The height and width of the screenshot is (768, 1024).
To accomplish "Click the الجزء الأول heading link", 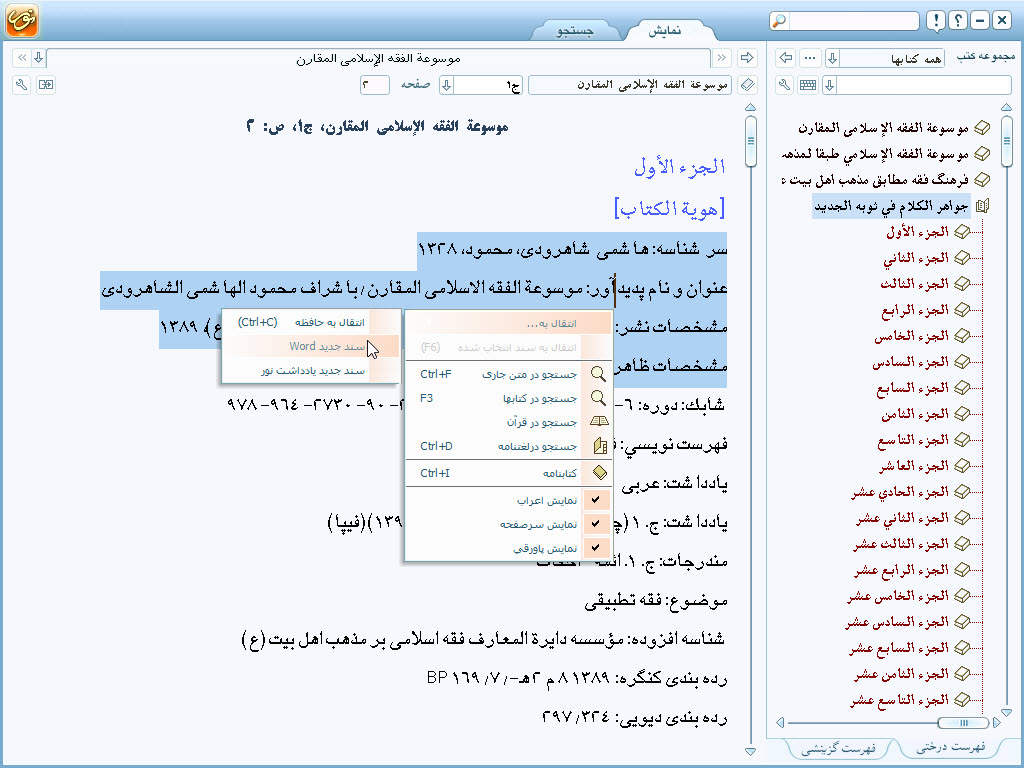I will pyautogui.click(x=680, y=167).
